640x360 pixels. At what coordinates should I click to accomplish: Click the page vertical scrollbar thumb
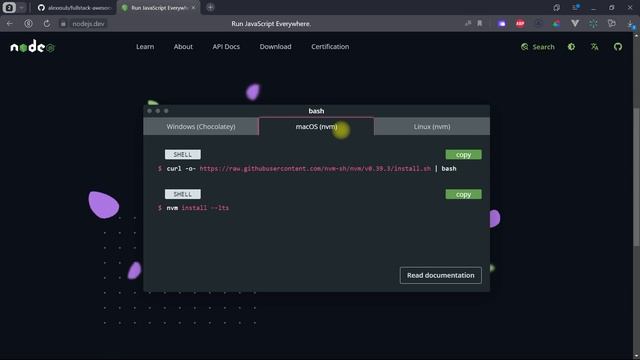pyautogui.click(x=636, y=177)
